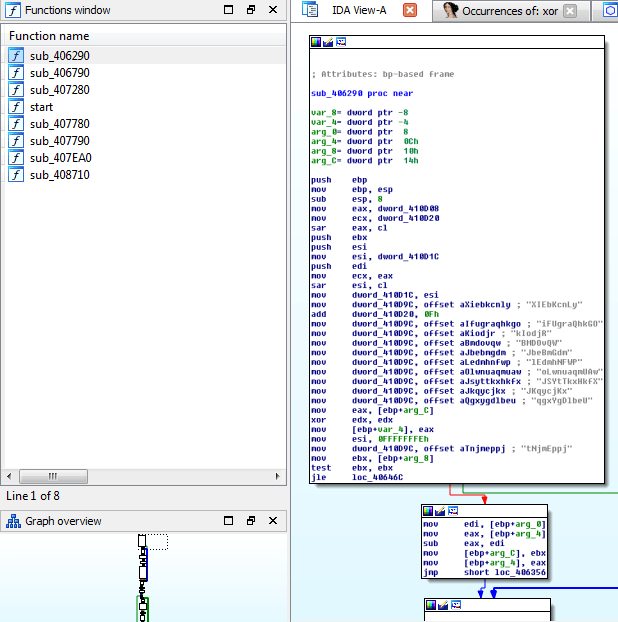Click the pencil edit icon on the sub_406290 node
618x622 pixels.
(x=329, y=43)
